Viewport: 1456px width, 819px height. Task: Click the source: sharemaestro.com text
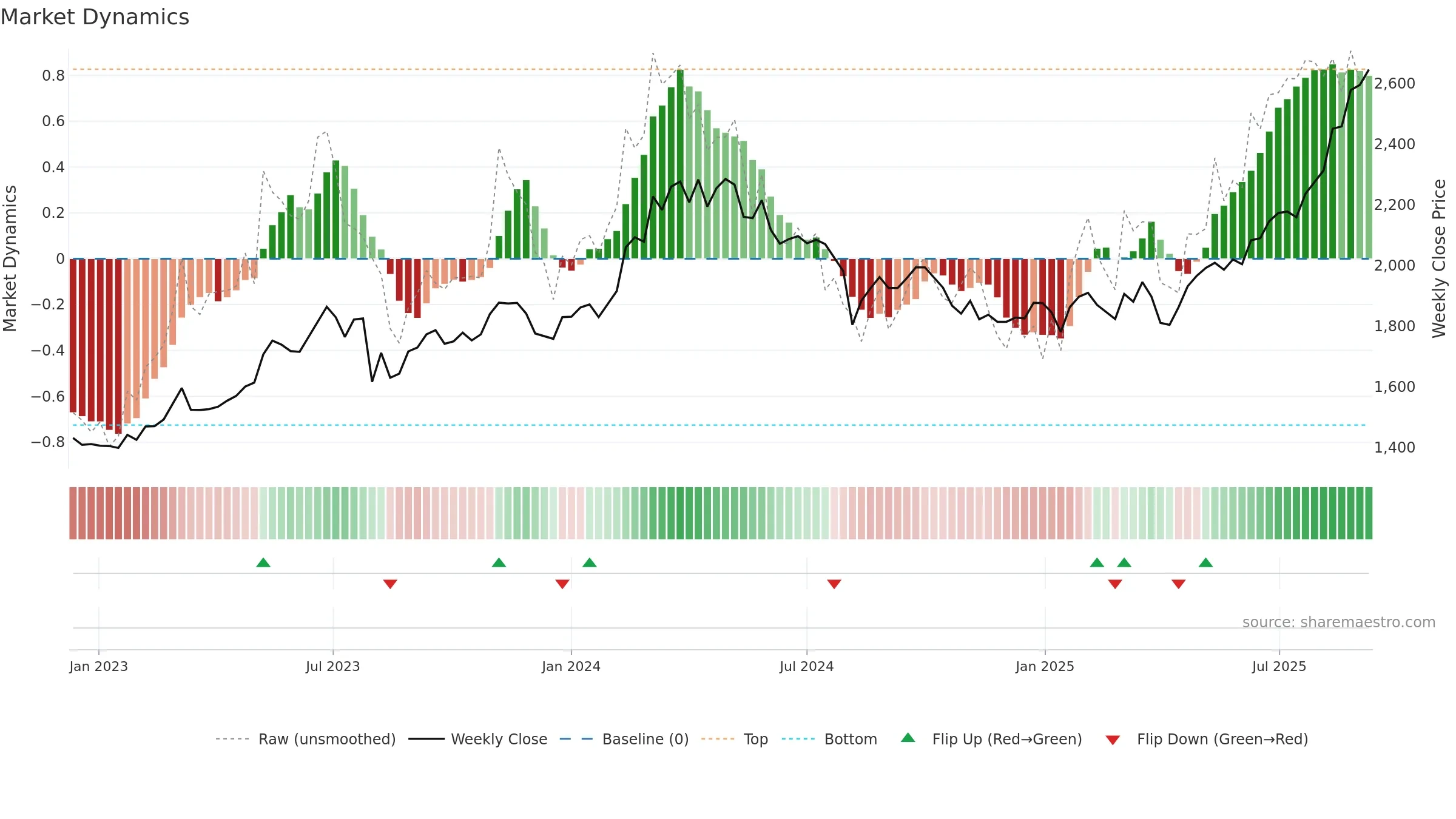[1339, 622]
